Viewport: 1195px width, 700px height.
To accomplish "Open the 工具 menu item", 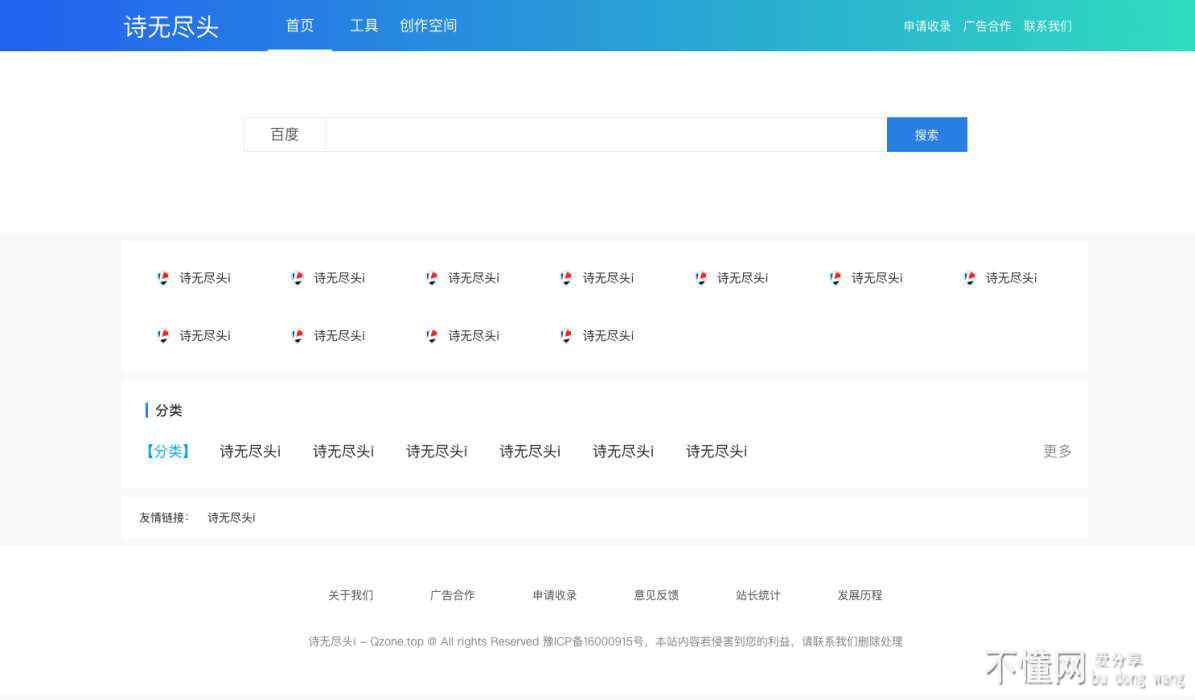I will click(364, 26).
